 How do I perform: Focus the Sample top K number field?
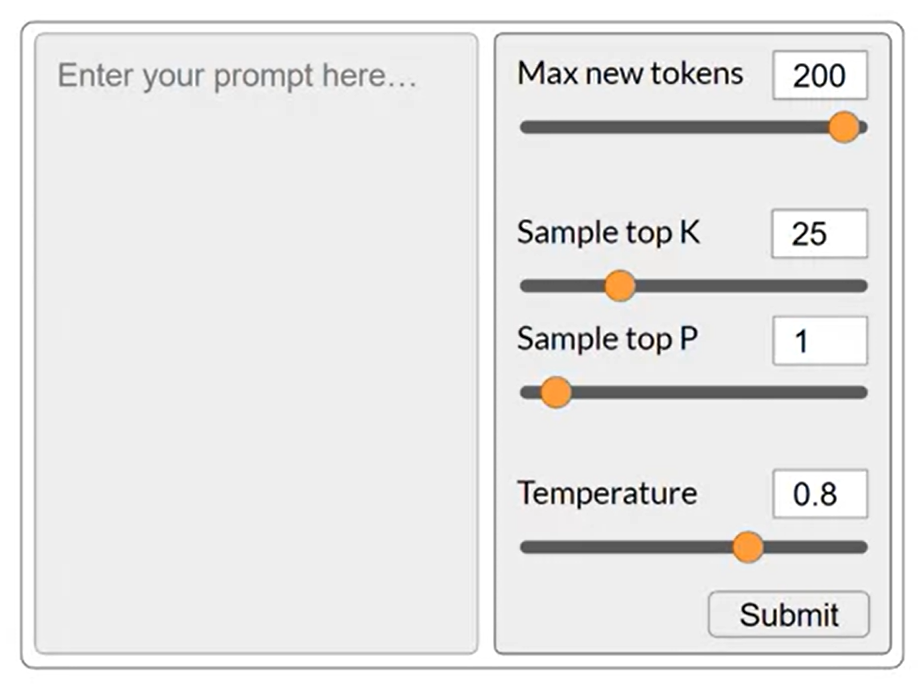click(x=819, y=234)
